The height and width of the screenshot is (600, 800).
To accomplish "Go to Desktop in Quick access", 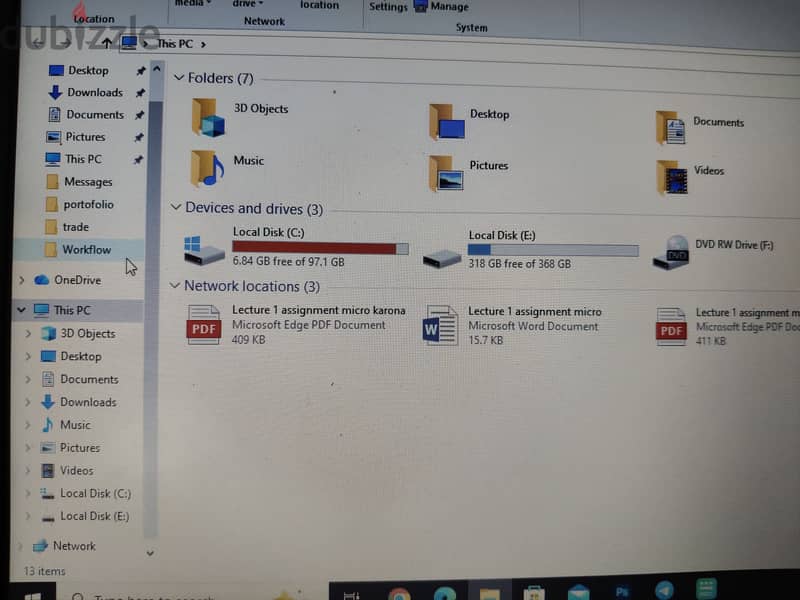I will (88, 70).
